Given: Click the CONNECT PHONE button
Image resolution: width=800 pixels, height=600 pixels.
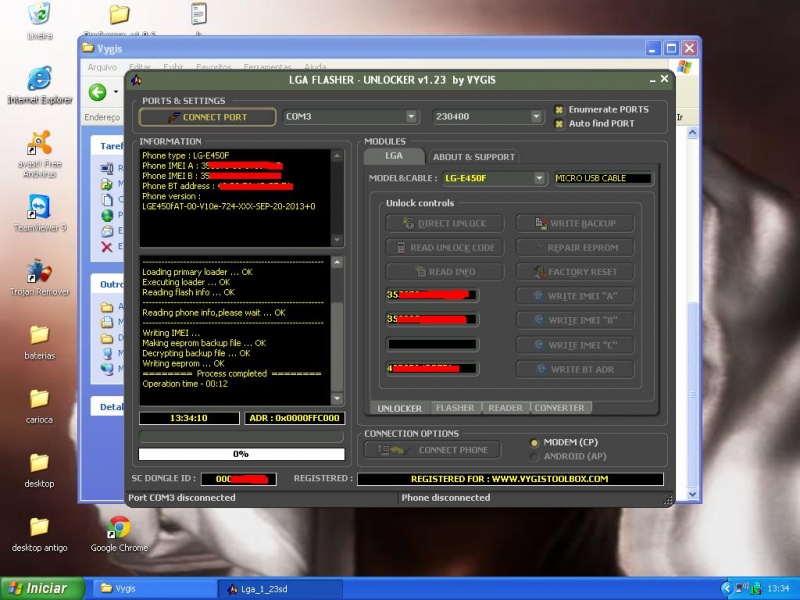Looking at the screenshot, I should (x=433, y=450).
